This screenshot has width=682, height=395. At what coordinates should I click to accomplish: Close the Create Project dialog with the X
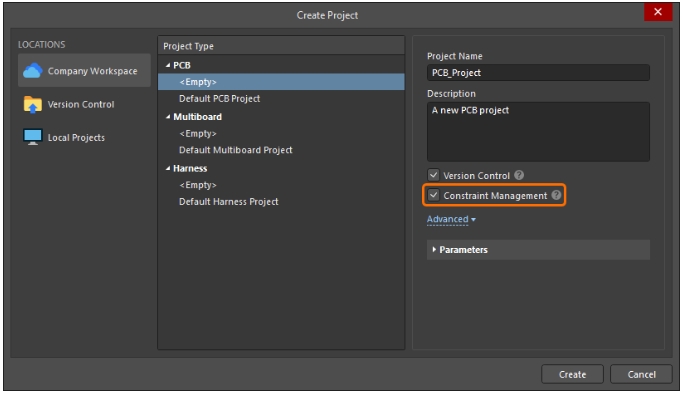coord(658,12)
